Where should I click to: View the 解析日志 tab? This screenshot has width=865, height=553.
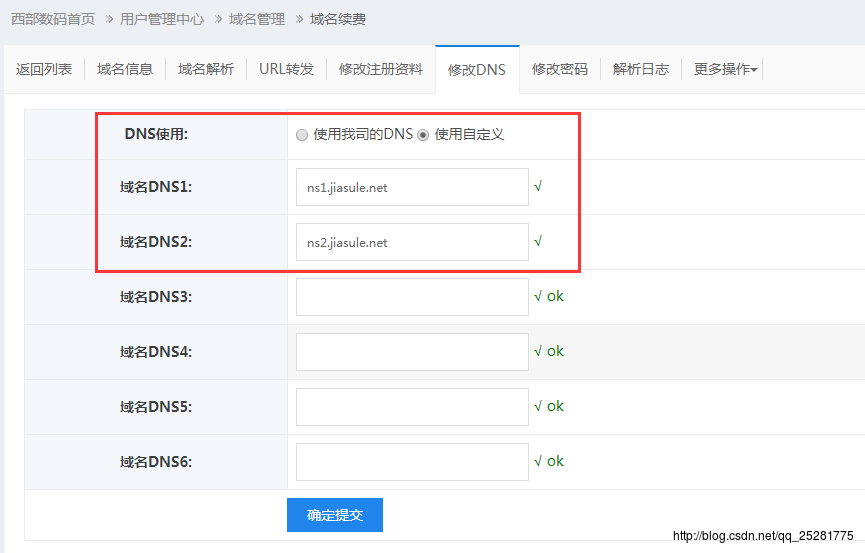(641, 69)
